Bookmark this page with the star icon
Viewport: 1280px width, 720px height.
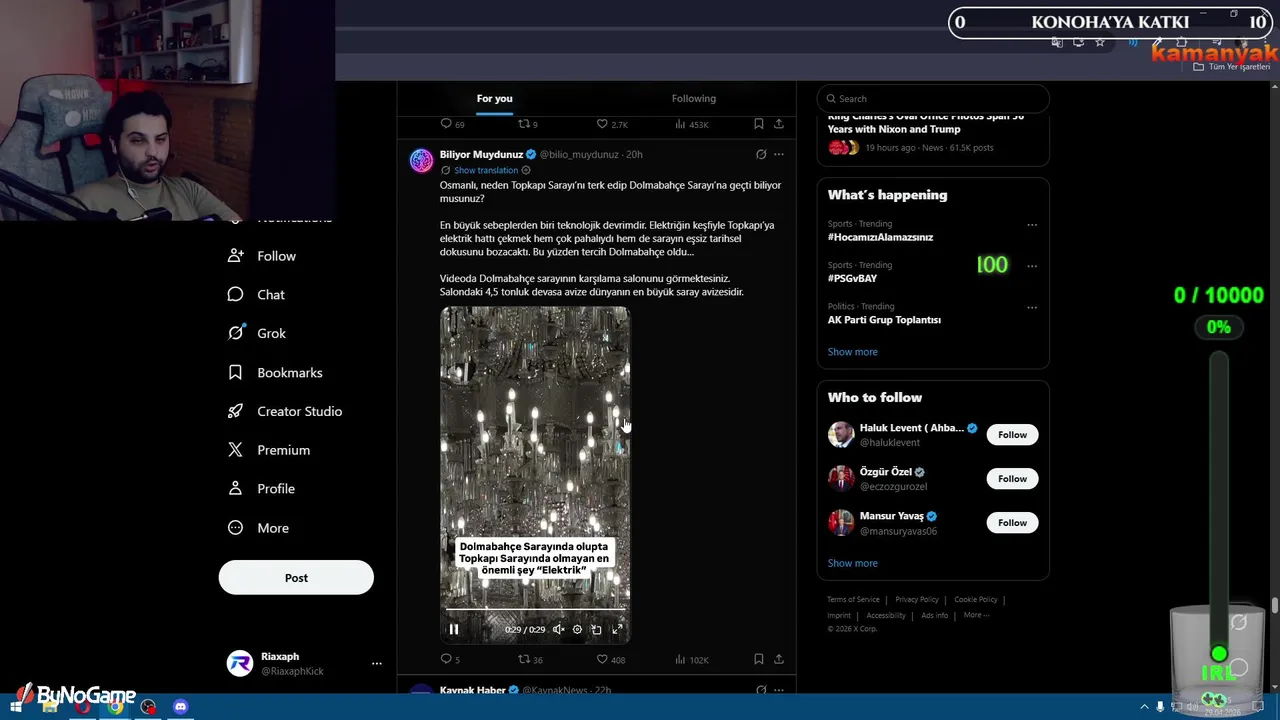coord(1100,42)
